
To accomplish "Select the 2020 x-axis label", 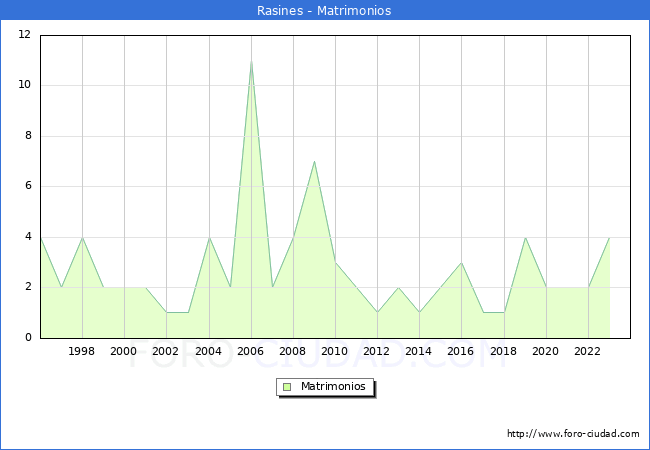I will pyautogui.click(x=546, y=352).
